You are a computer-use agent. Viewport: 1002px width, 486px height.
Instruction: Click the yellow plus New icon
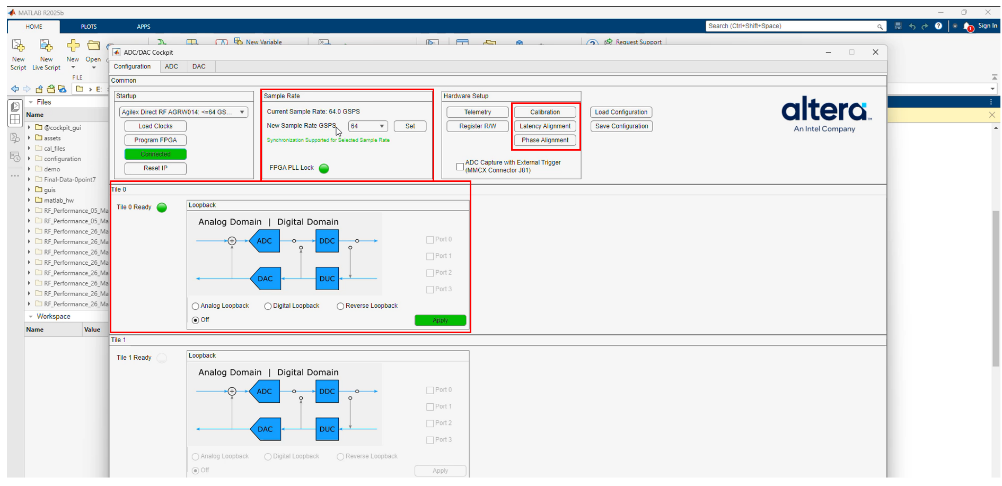73,45
